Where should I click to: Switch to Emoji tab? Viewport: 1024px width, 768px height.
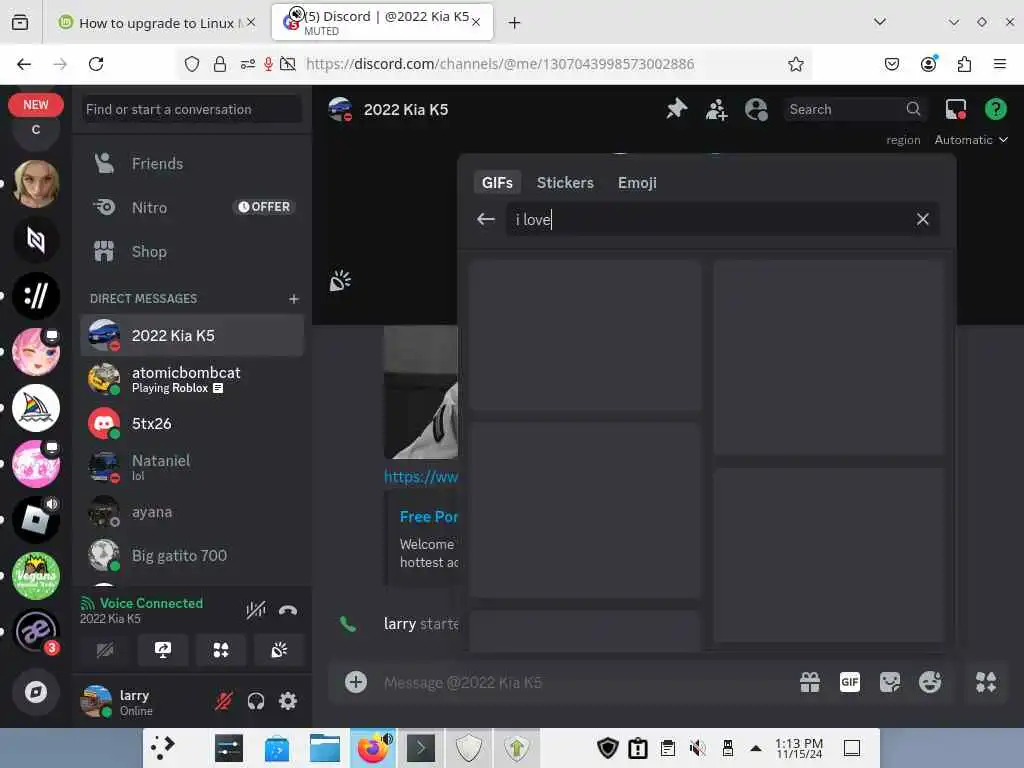[x=637, y=182]
